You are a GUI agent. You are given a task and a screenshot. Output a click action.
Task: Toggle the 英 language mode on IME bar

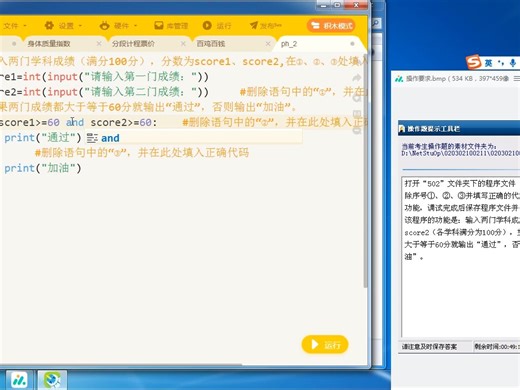pyautogui.click(x=488, y=63)
